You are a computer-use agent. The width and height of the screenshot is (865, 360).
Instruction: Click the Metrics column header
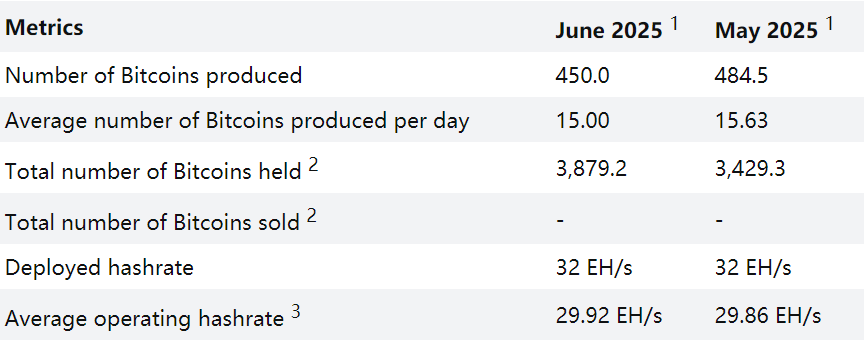pos(44,28)
